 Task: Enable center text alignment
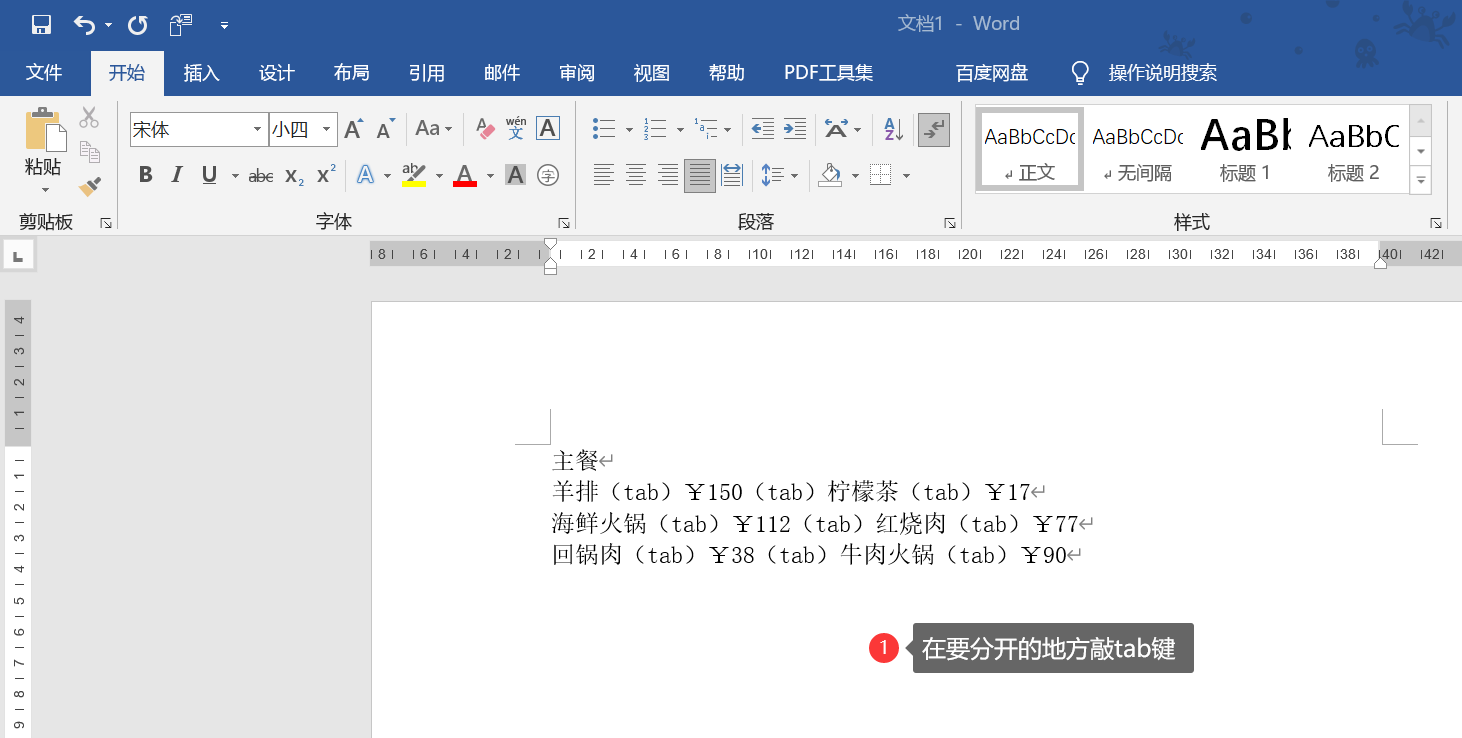[636, 175]
